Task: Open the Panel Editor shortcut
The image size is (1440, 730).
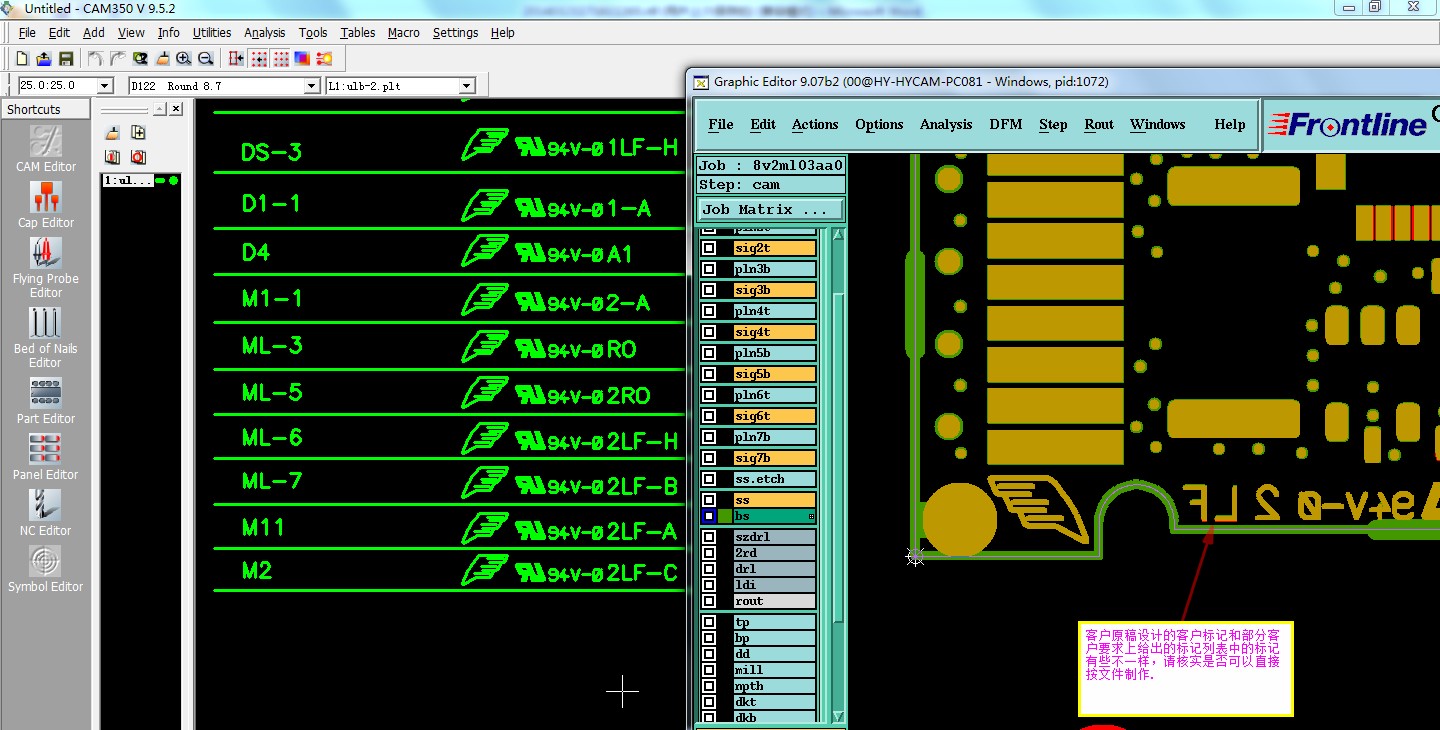Action: (45, 457)
